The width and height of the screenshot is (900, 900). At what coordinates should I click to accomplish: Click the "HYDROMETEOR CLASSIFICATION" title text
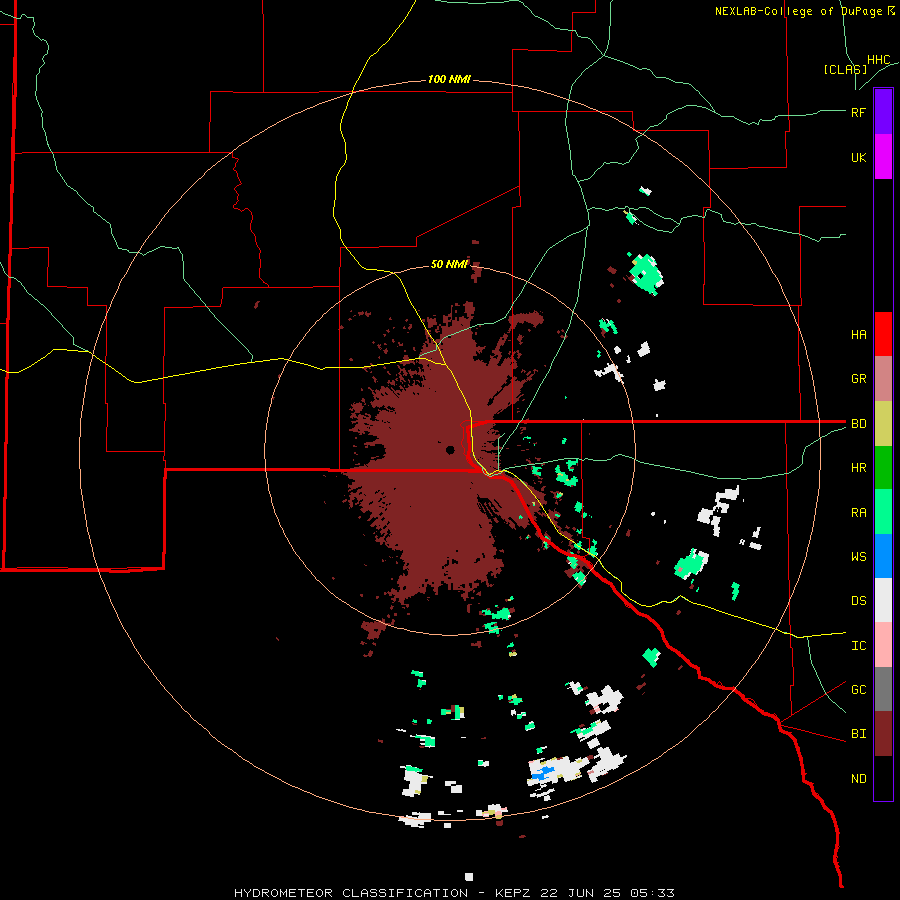click(351, 893)
